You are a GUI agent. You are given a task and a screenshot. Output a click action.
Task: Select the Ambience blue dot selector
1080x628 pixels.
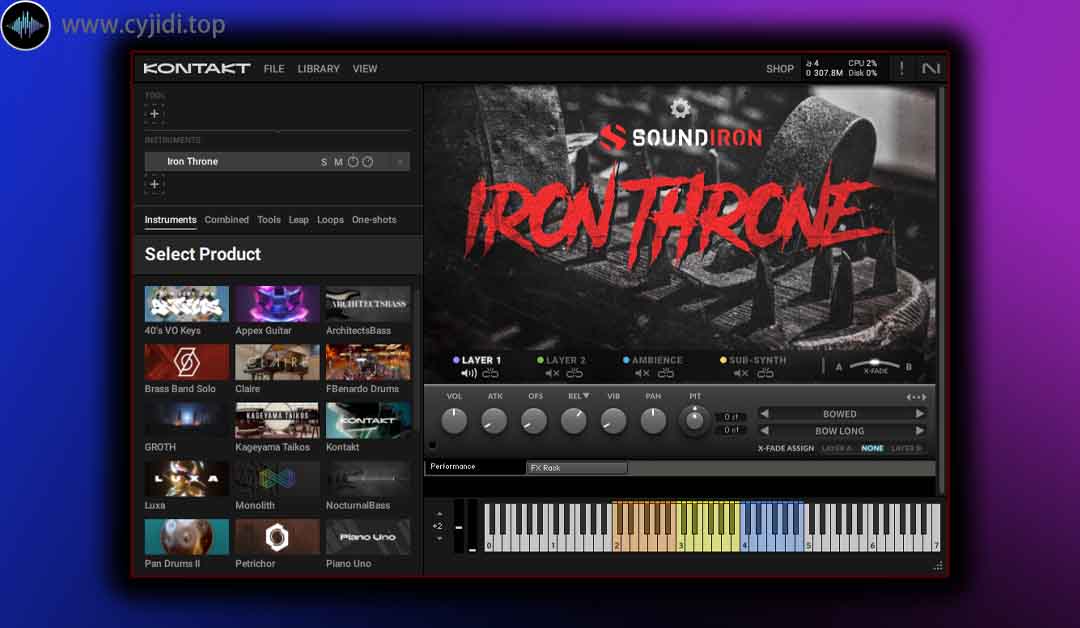tap(626, 360)
